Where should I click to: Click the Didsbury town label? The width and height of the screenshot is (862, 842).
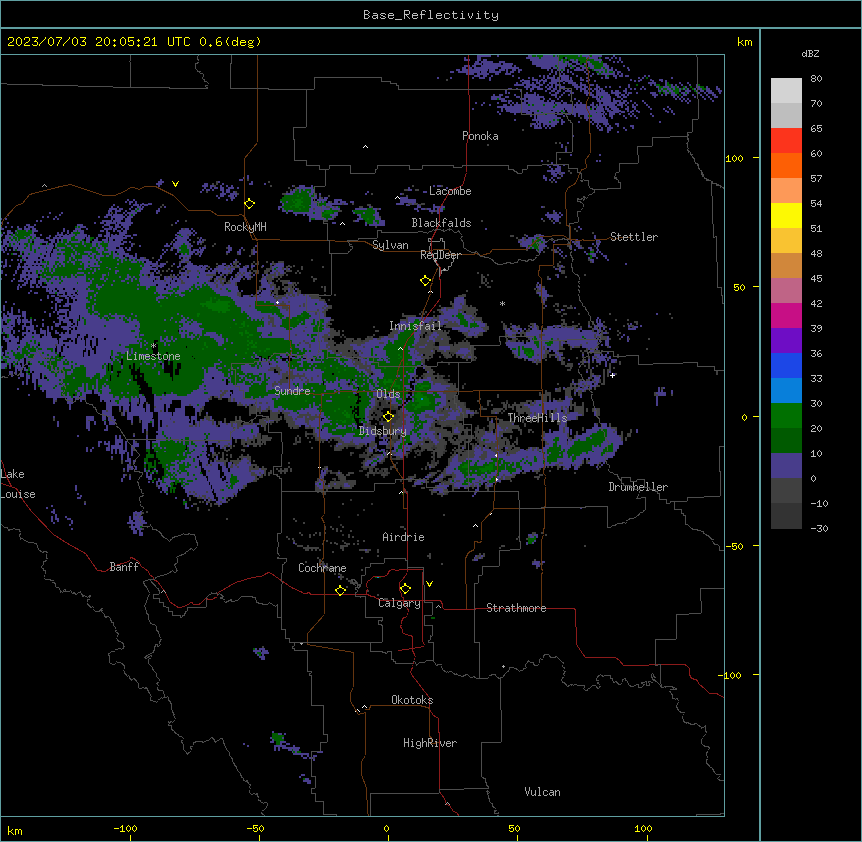[x=383, y=431]
